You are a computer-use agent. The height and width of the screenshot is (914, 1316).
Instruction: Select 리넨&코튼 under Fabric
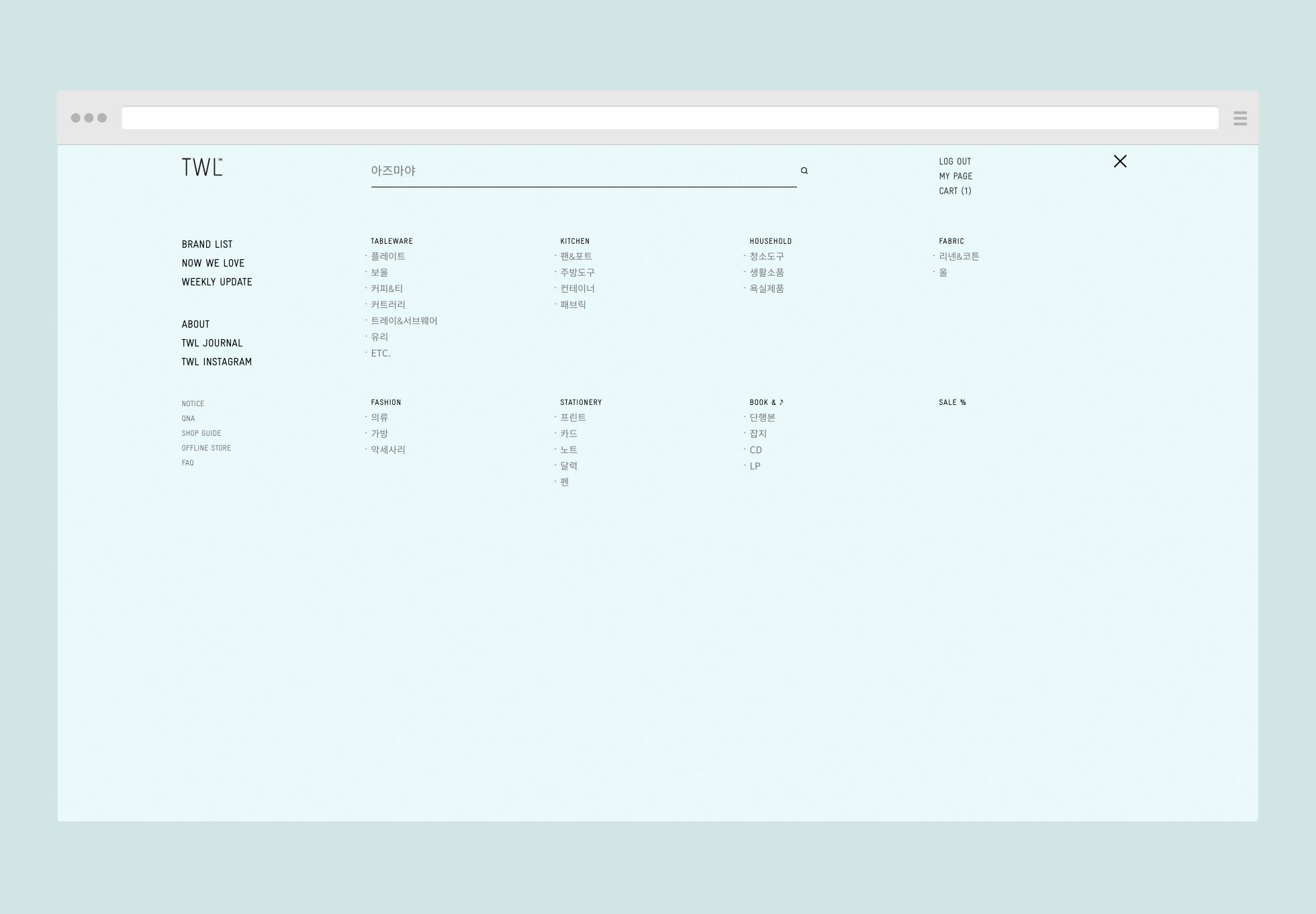click(x=958, y=257)
